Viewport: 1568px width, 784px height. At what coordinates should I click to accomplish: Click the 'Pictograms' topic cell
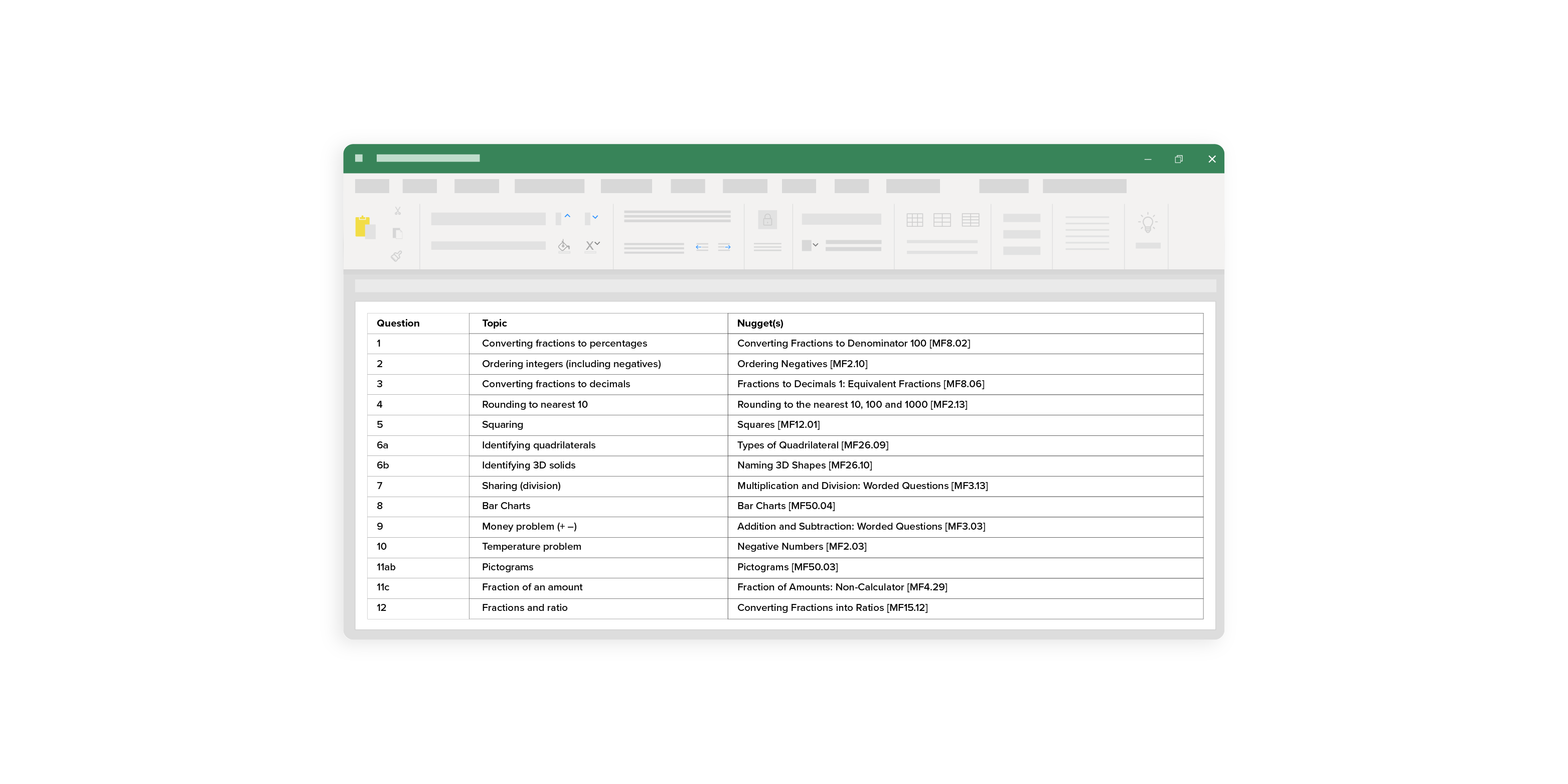[x=598, y=568]
